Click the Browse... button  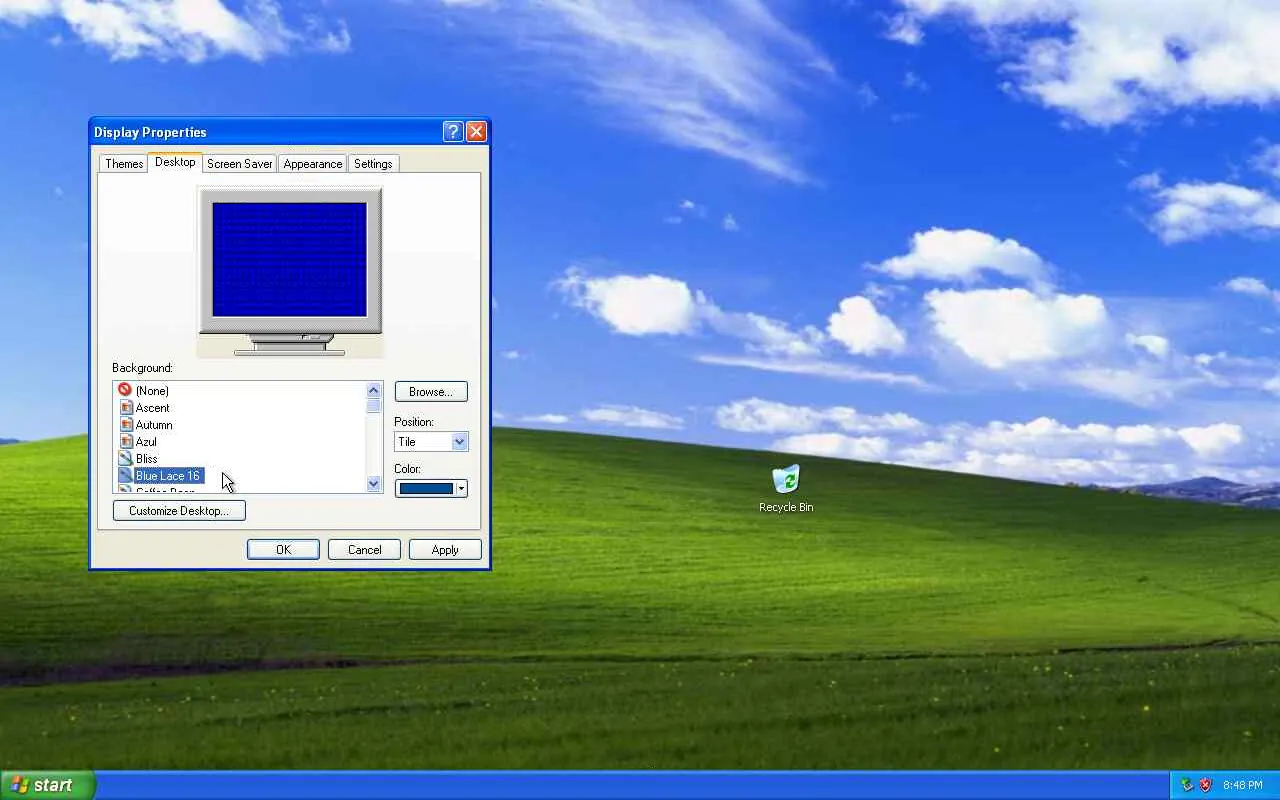[x=431, y=392]
